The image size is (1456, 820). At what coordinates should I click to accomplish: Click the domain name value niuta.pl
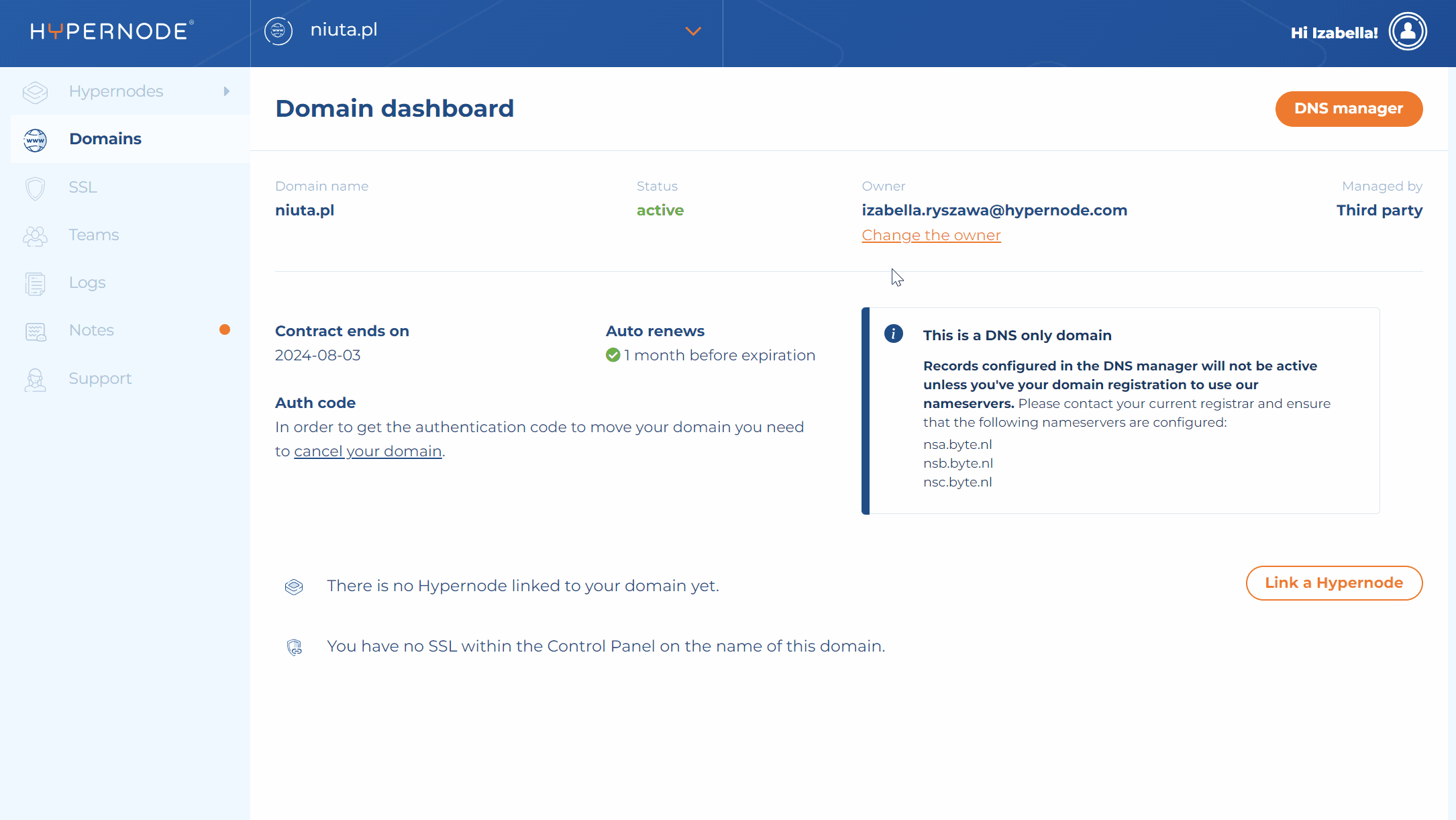[x=305, y=211]
